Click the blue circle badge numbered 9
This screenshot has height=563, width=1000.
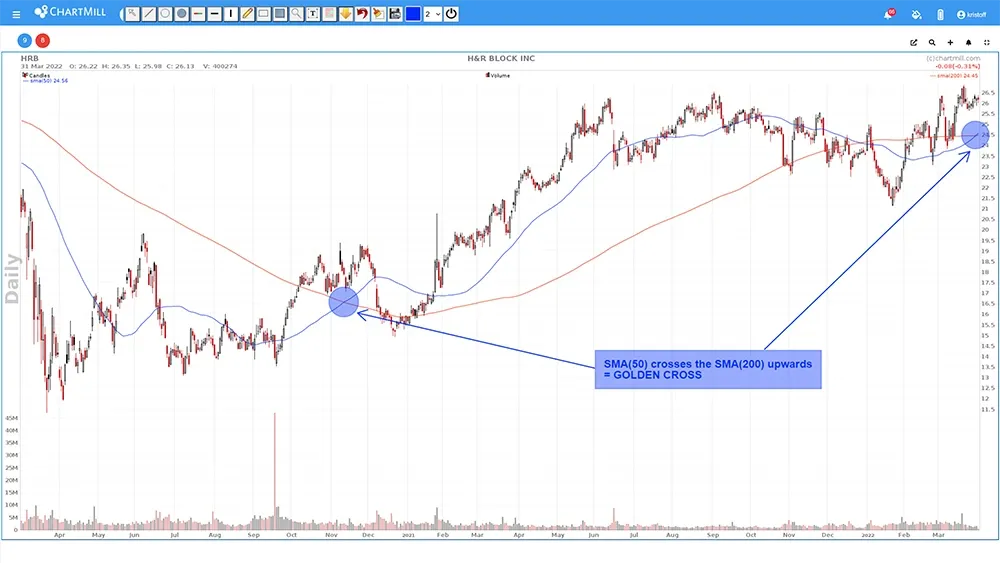(24, 41)
